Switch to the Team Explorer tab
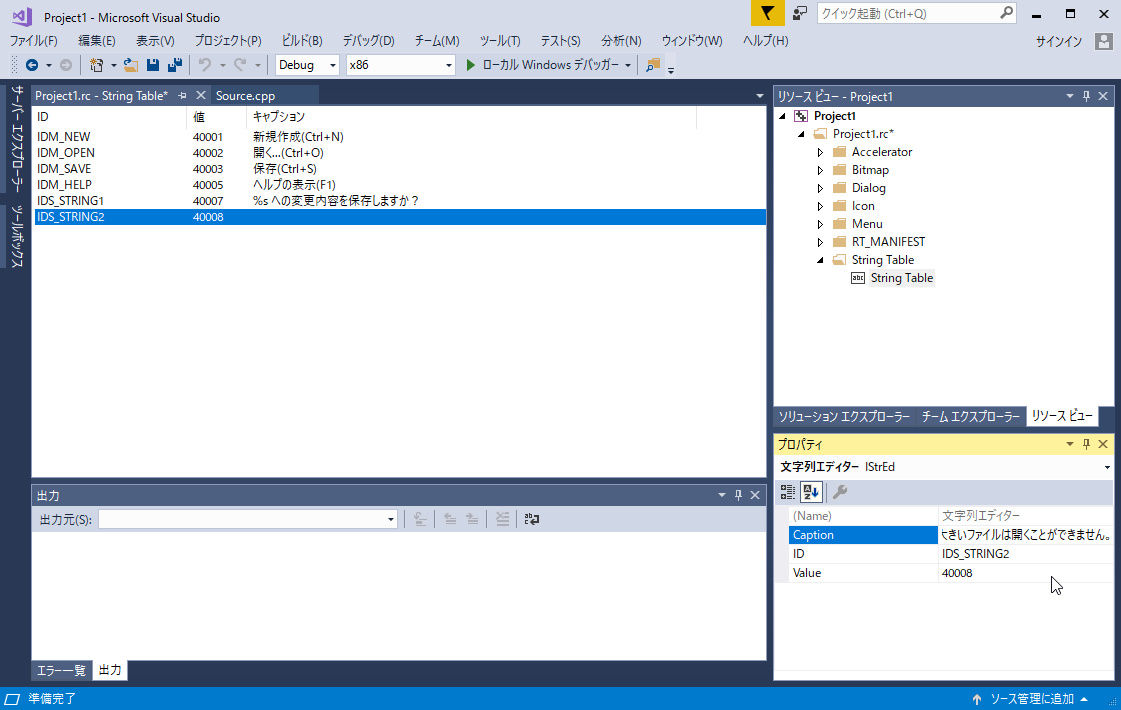 click(971, 416)
